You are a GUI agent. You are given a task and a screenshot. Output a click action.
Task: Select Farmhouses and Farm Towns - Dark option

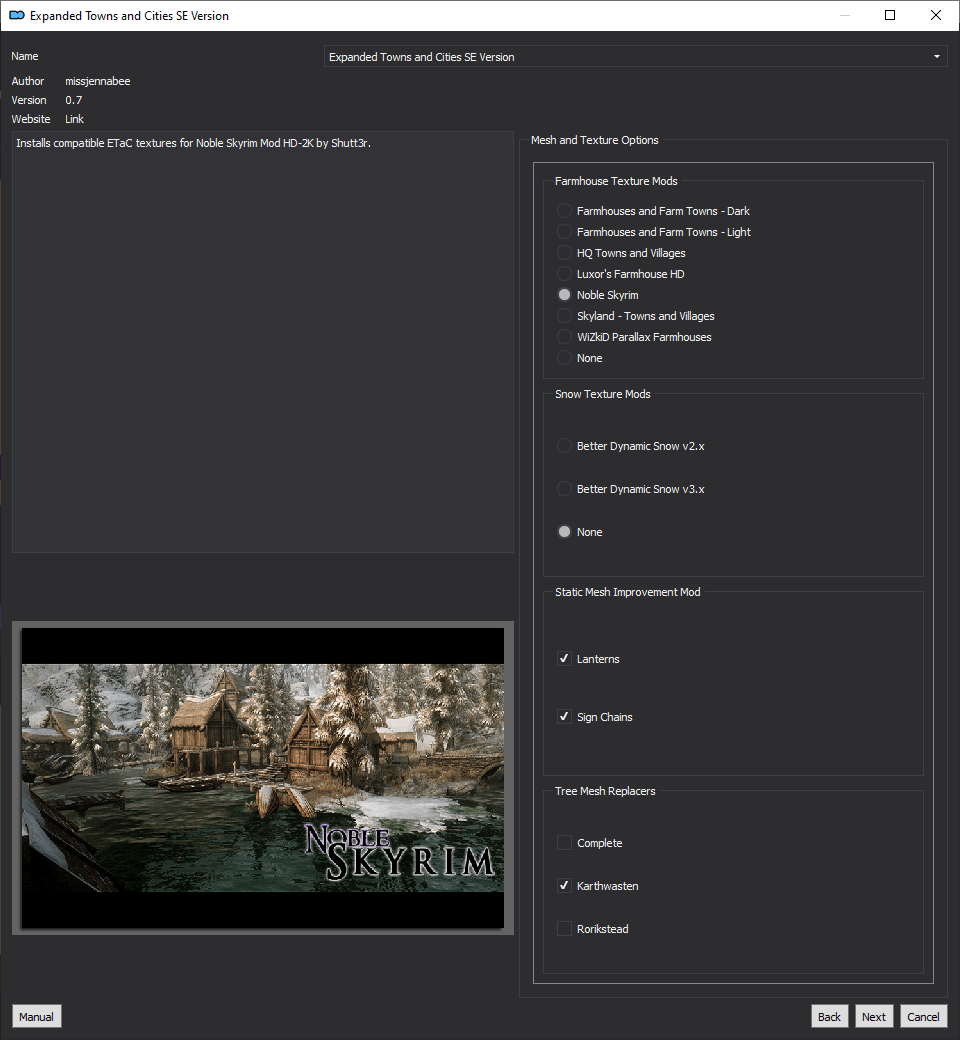(564, 211)
